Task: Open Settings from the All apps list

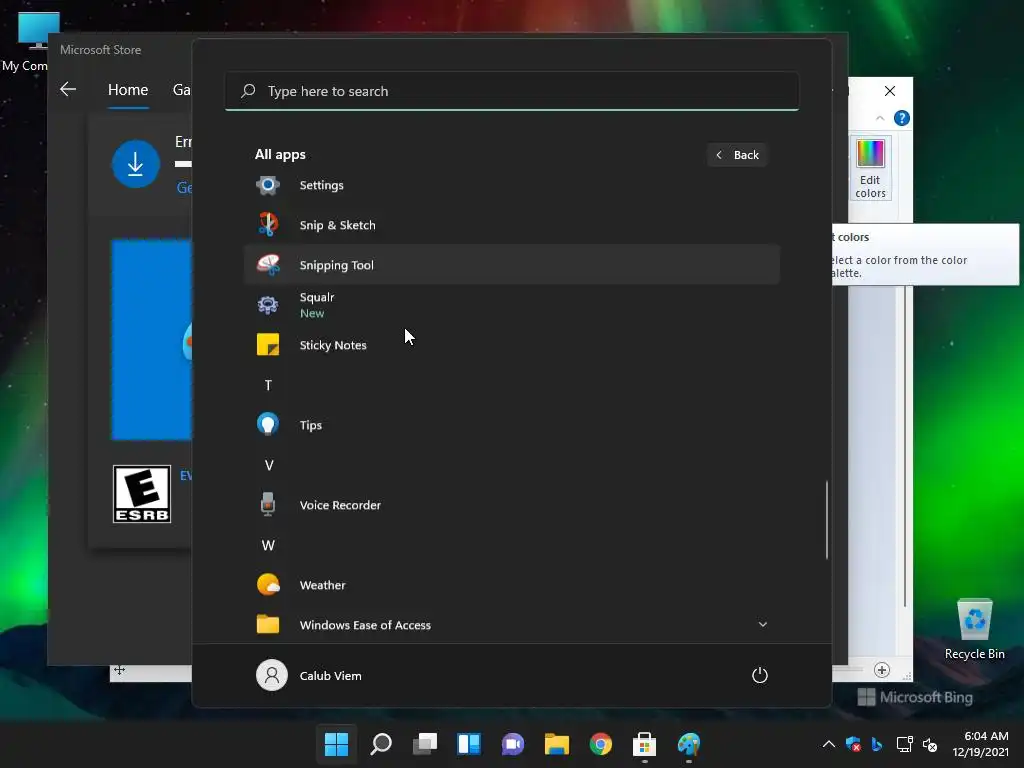Action: point(511,185)
